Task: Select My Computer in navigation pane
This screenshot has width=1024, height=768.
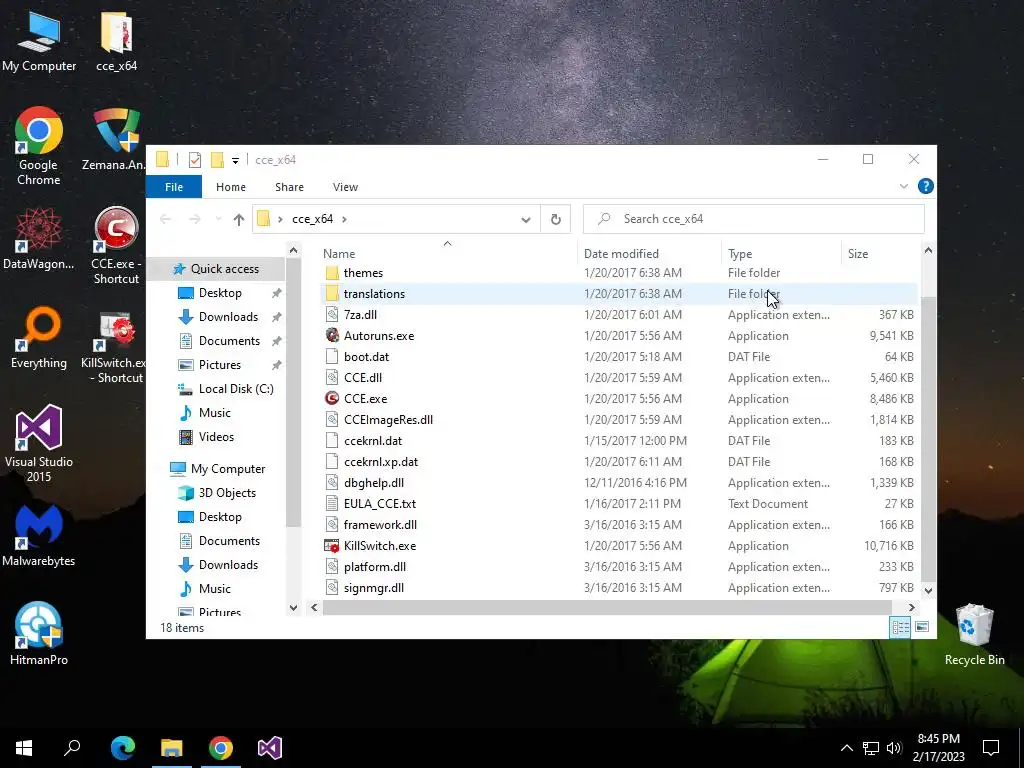Action: click(228, 468)
